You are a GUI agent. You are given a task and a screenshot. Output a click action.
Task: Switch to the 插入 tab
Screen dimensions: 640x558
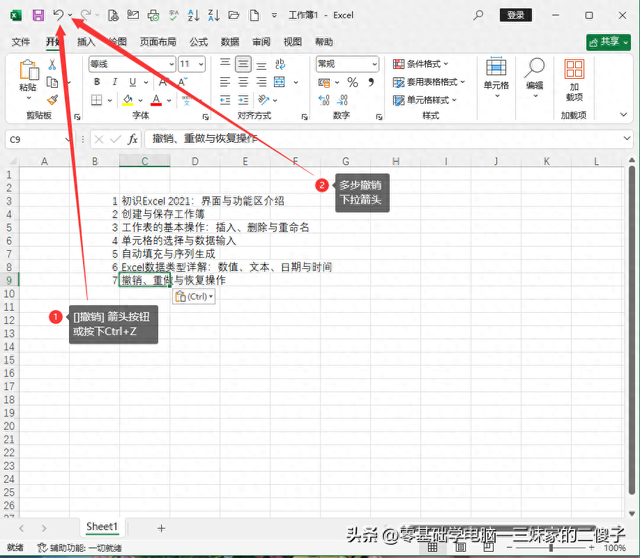click(86, 42)
